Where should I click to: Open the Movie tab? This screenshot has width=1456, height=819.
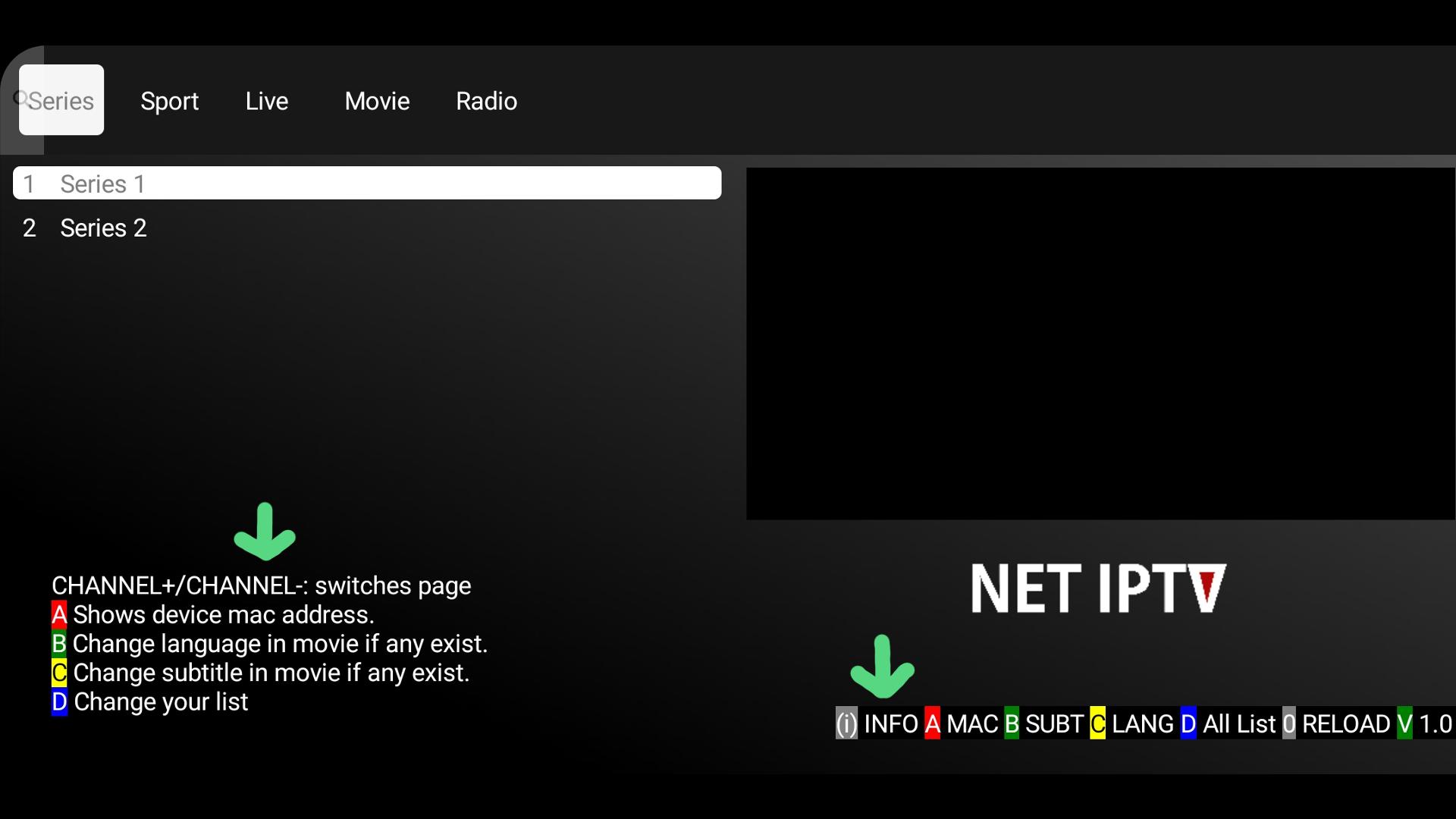(x=377, y=101)
